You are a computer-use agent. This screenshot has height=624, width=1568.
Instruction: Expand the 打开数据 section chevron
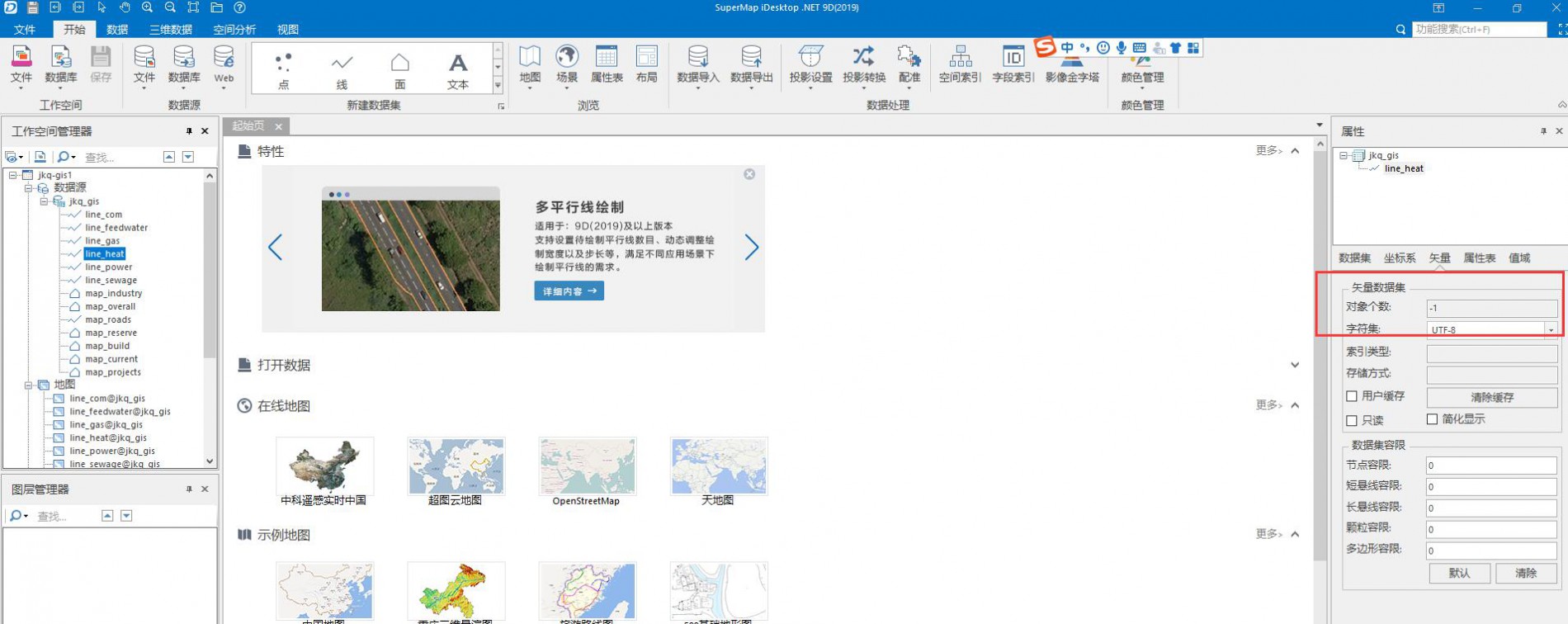pos(1295,365)
